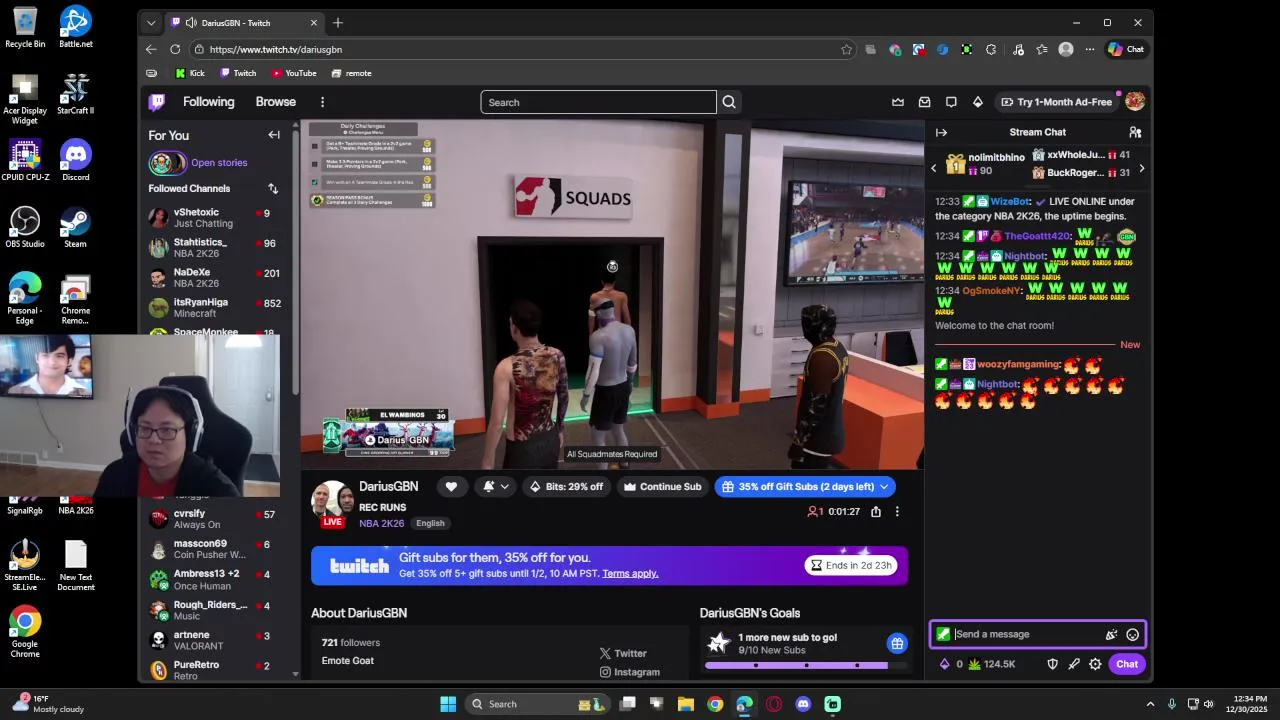Open the Open stories link
1280x720 pixels.
point(219,163)
